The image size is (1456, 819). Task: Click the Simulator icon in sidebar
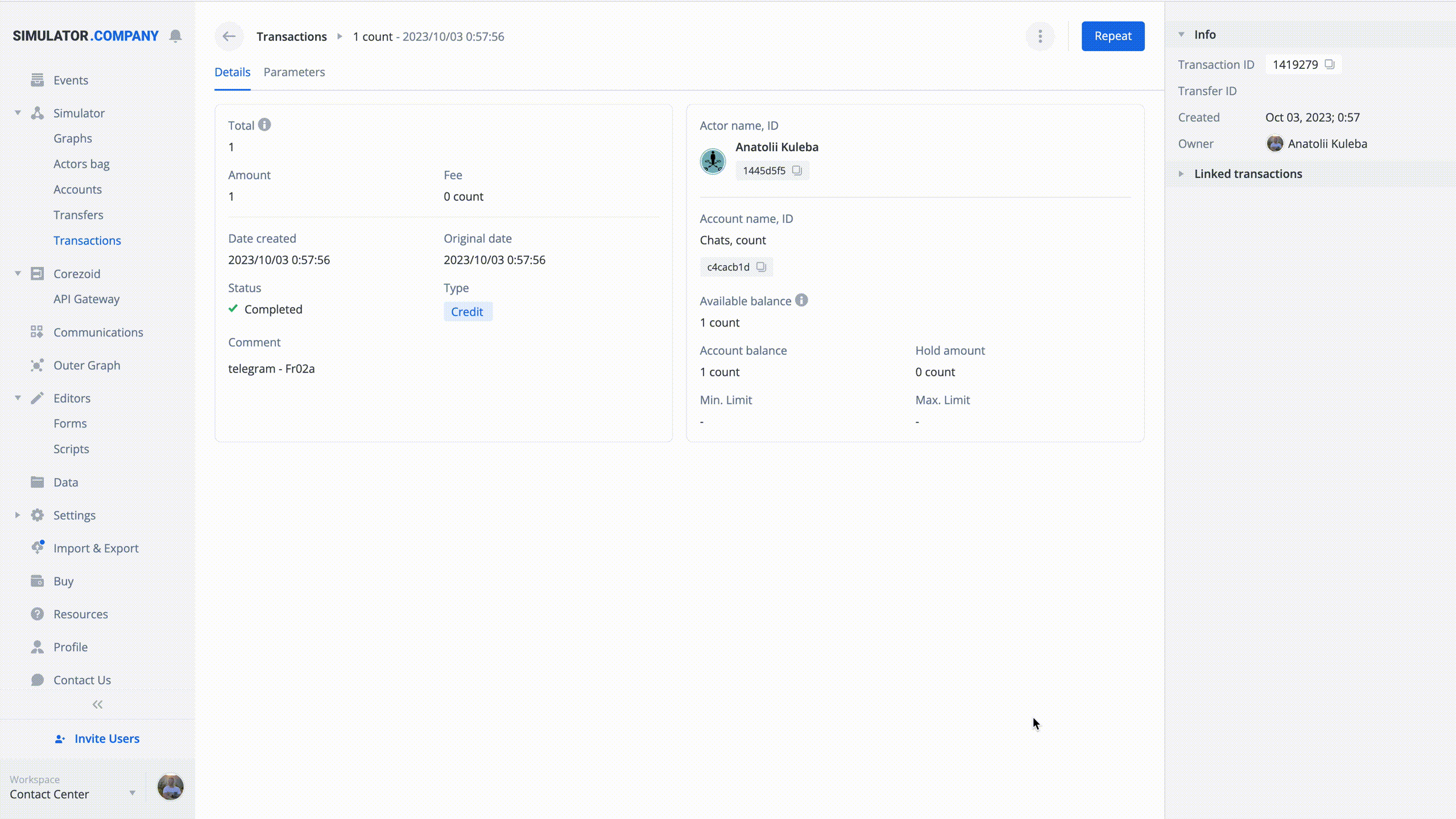(37, 112)
